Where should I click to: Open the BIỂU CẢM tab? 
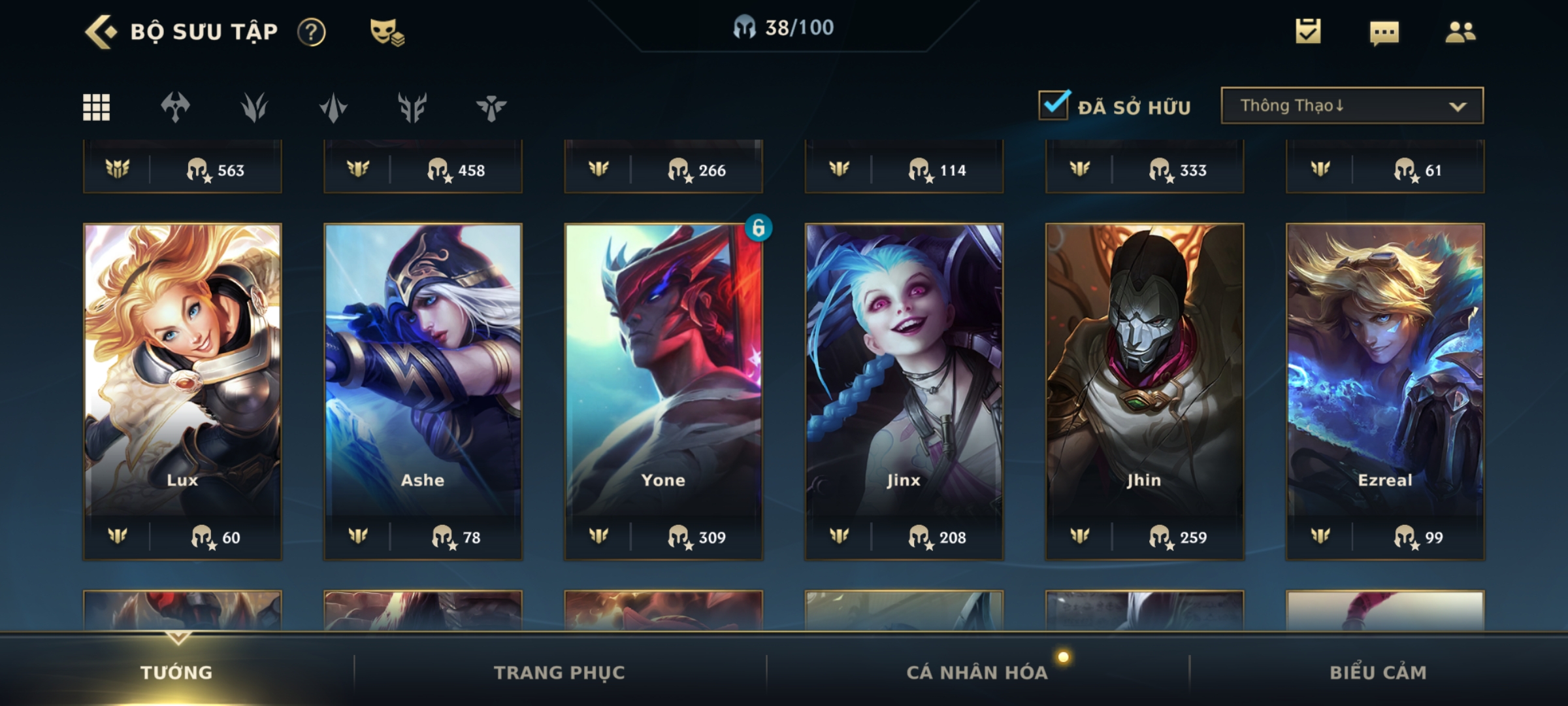(1378, 672)
